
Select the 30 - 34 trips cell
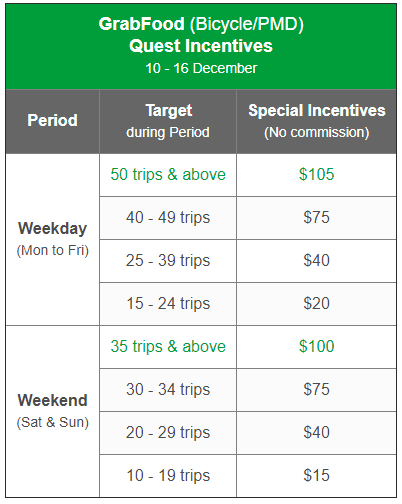tap(168, 390)
